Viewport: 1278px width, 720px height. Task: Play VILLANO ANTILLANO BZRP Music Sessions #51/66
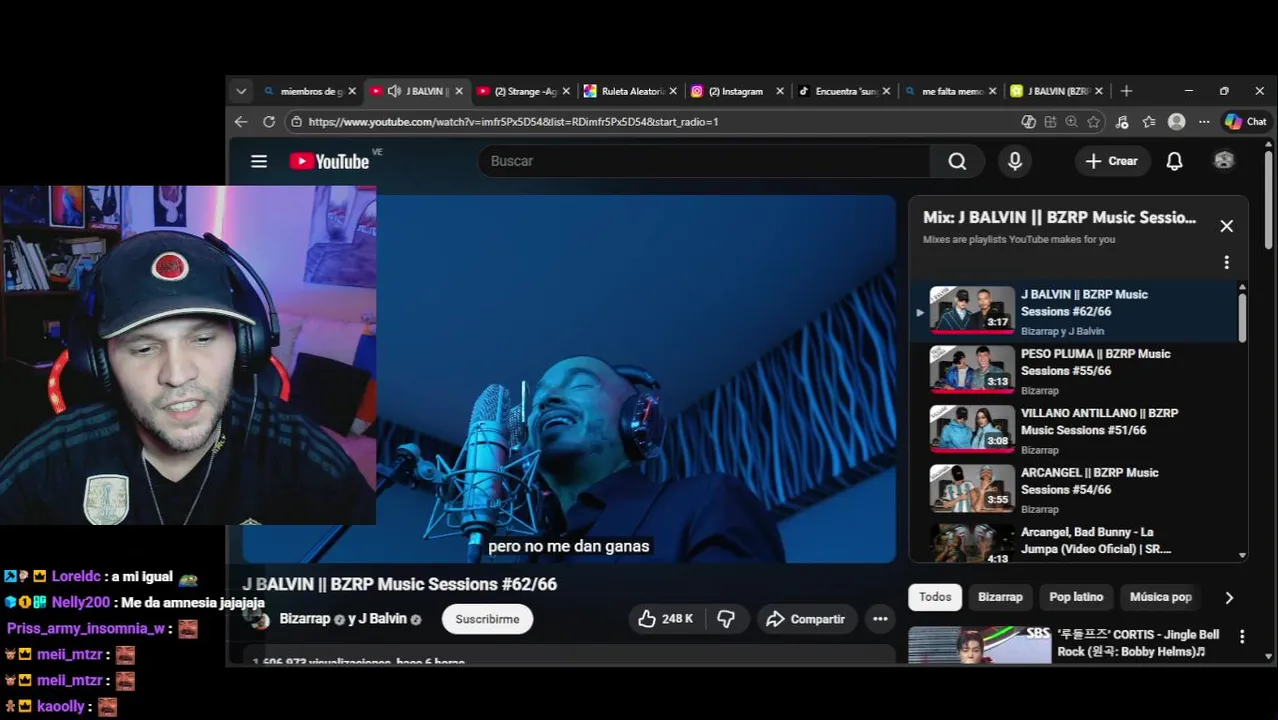1075,430
